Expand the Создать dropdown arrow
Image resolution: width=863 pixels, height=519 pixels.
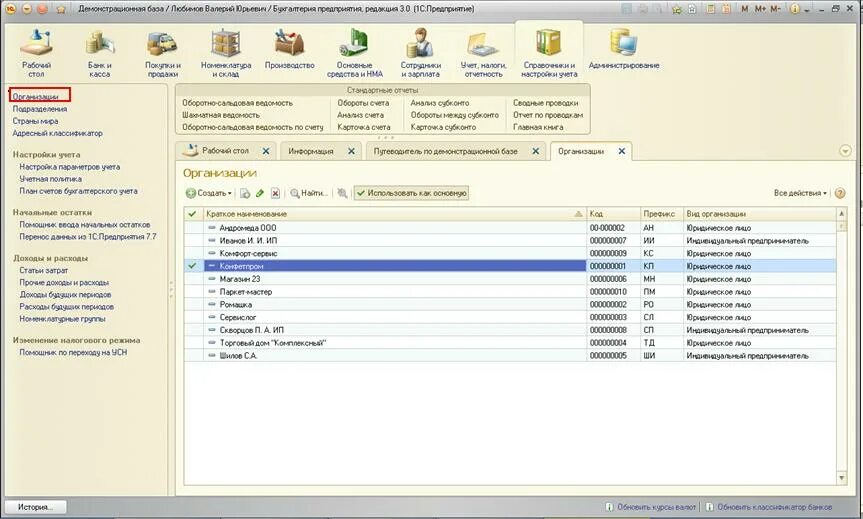coord(230,194)
